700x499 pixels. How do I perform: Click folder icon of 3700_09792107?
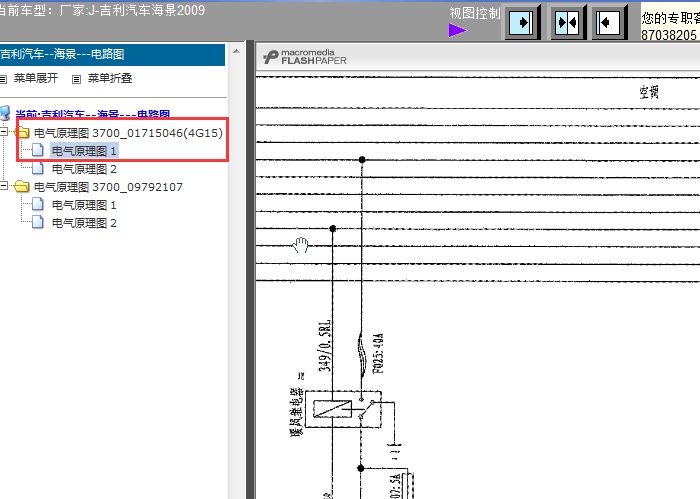(x=21, y=186)
